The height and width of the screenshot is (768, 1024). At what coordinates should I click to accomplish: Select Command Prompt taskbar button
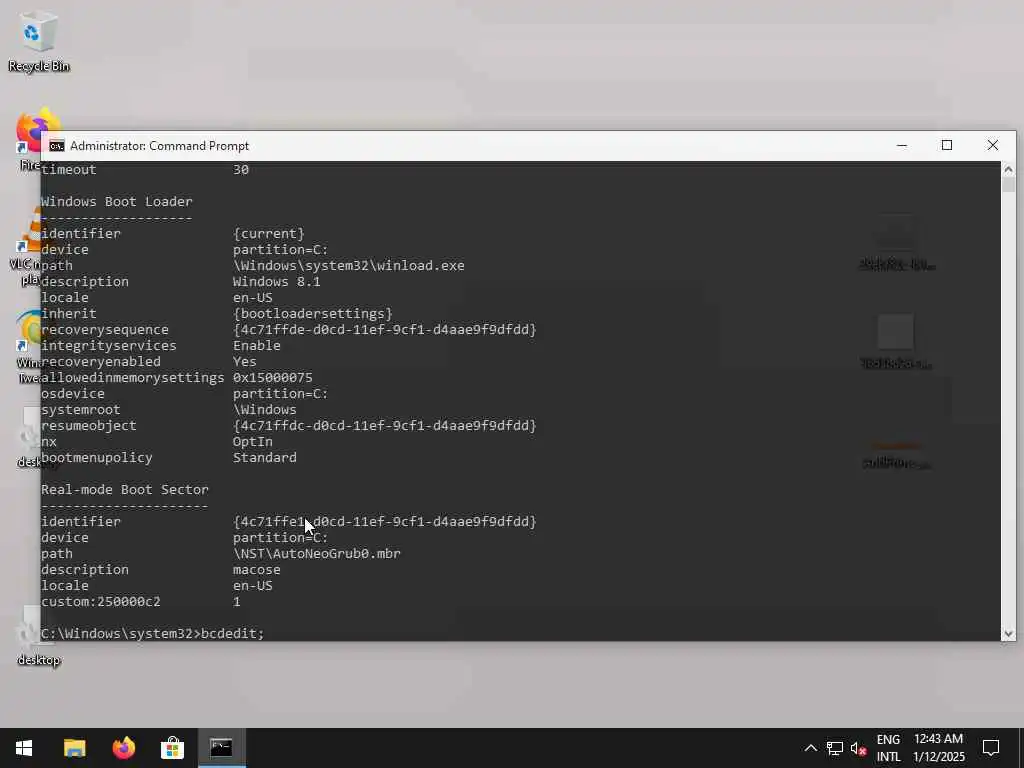pos(221,748)
